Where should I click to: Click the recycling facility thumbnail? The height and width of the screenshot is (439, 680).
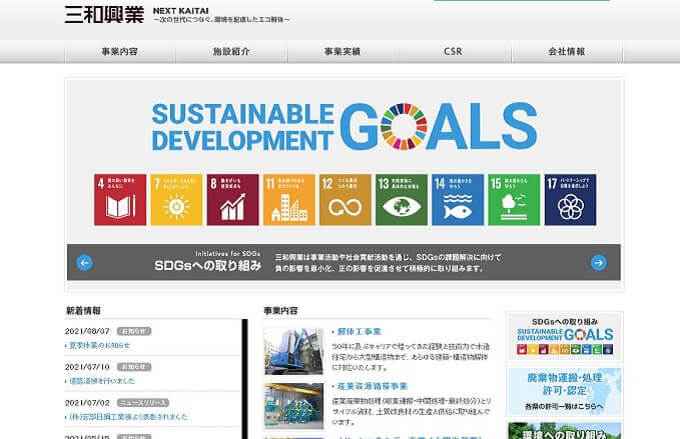(294, 406)
